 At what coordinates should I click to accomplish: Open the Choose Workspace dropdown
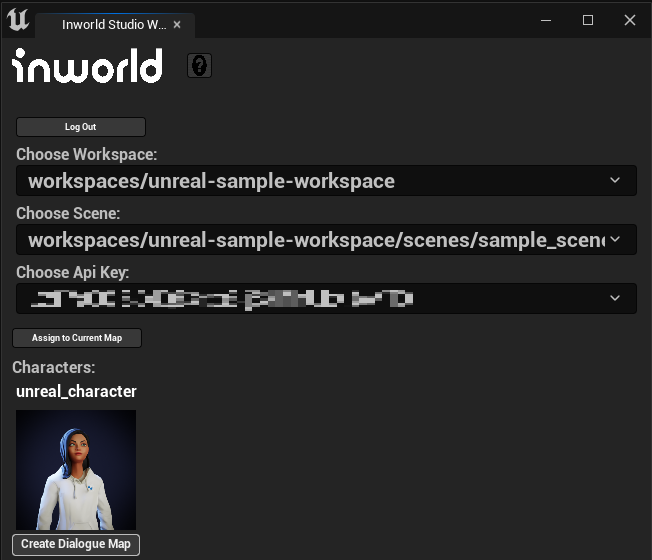pyautogui.click(x=326, y=181)
